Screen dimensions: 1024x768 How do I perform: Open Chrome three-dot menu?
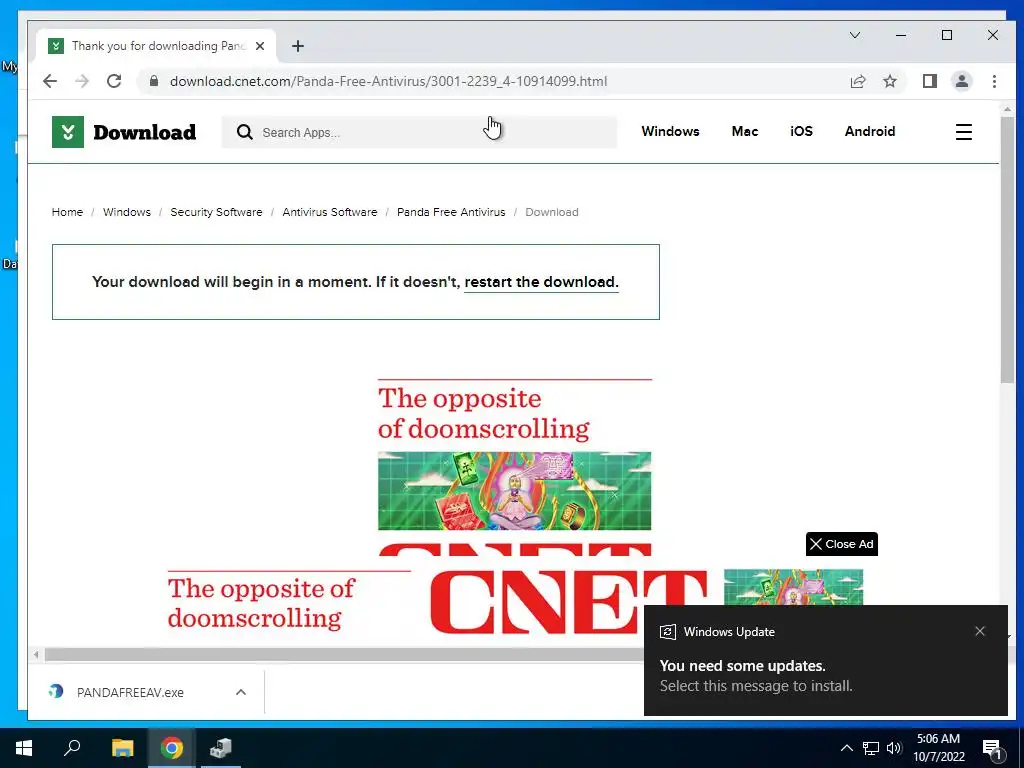pyautogui.click(x=994, y=81)
